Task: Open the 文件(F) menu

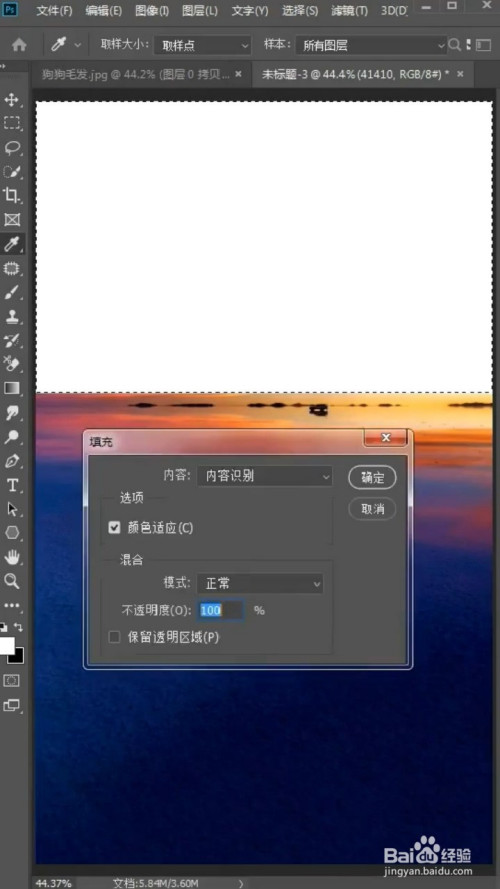Action: [x=54, y=11]
